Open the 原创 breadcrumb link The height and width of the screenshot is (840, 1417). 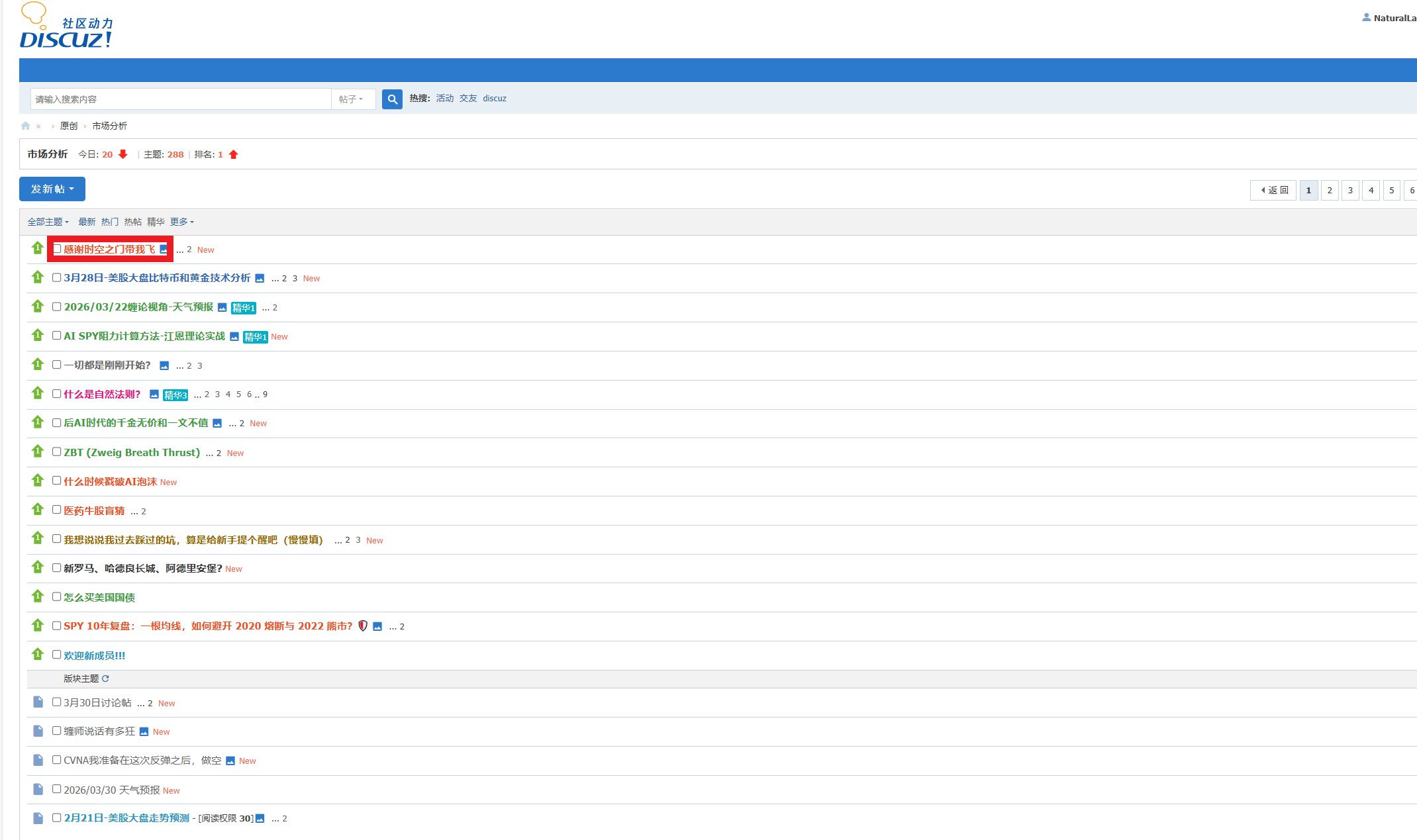click(69, 126)
